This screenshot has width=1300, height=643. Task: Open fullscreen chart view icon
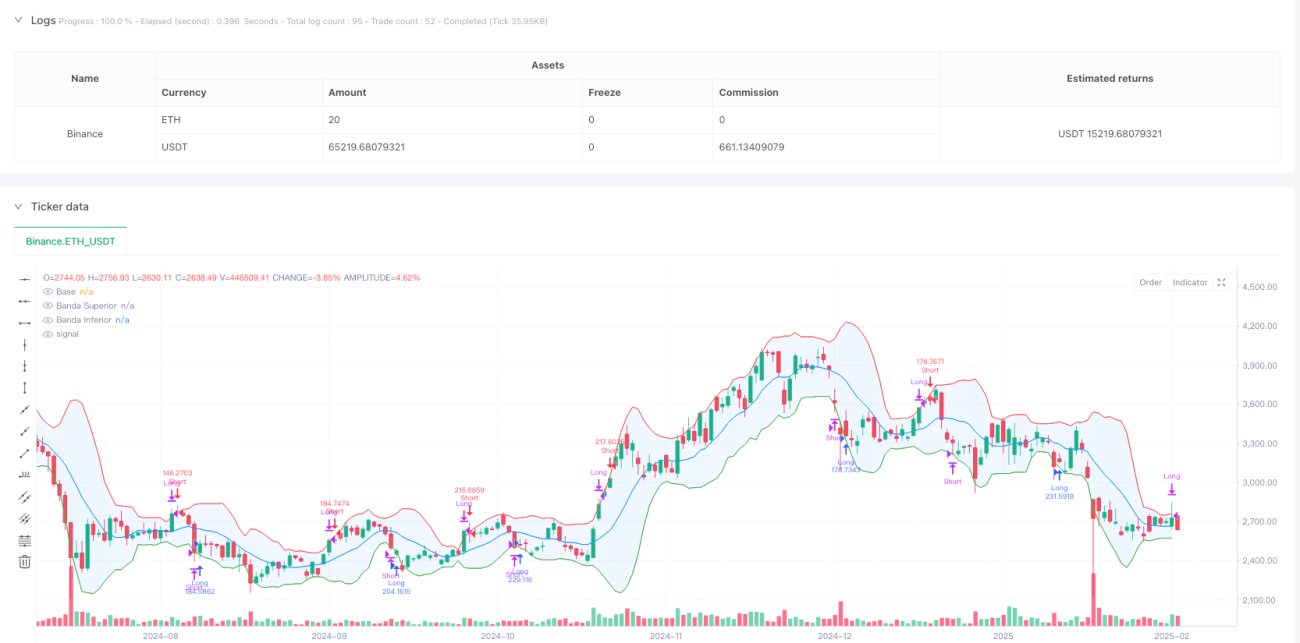click(x=1221, y=282)
